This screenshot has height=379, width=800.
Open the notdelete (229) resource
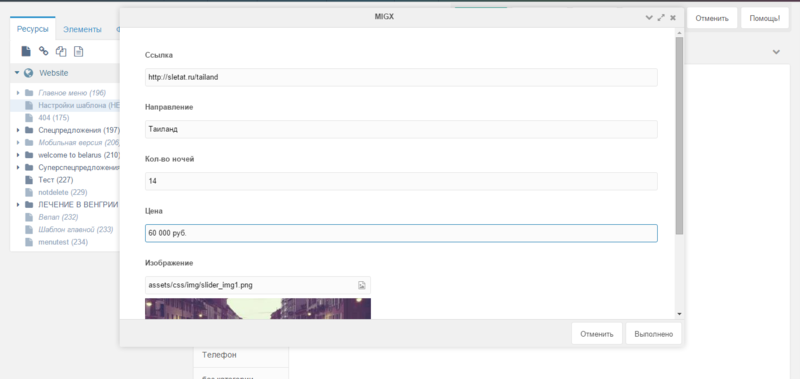(63, 192)
